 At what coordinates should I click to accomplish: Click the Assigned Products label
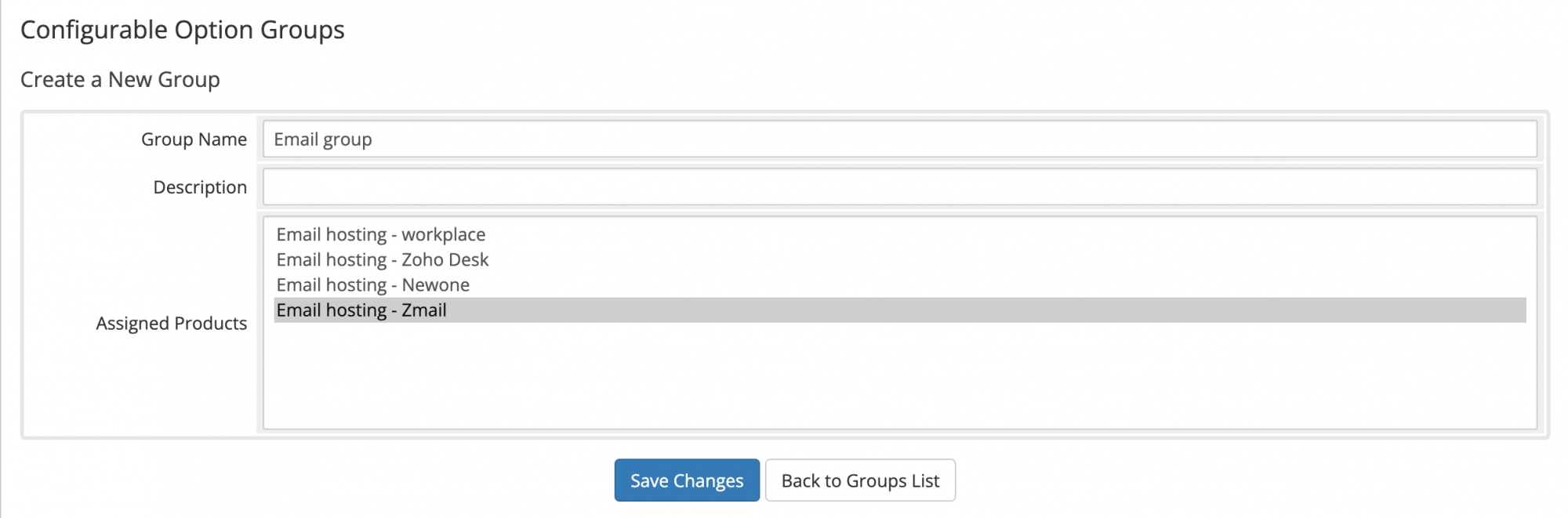tap(171, 323)
